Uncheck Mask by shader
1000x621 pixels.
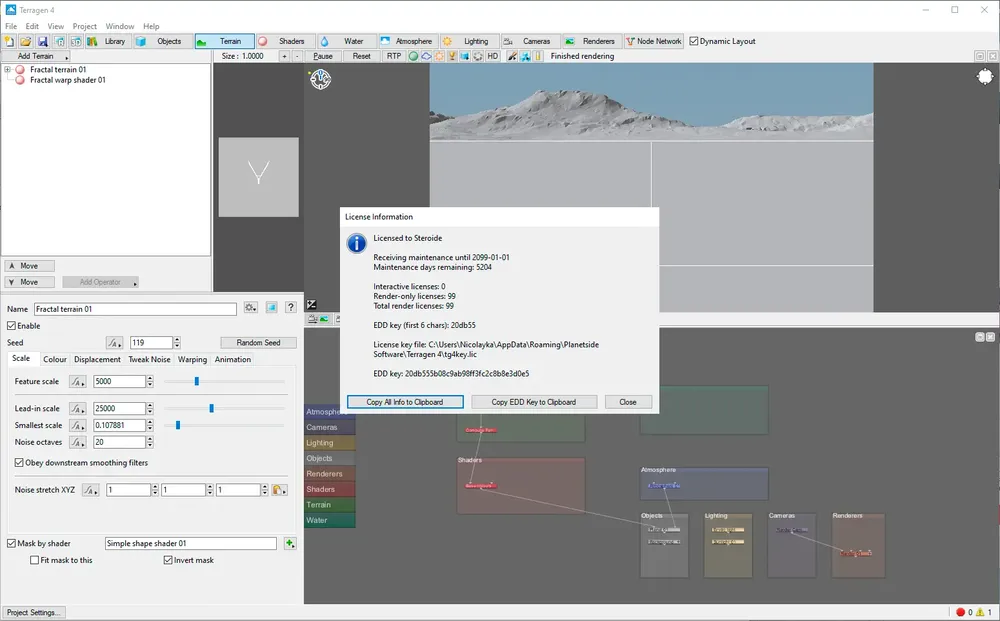click(x=11, y=543)
